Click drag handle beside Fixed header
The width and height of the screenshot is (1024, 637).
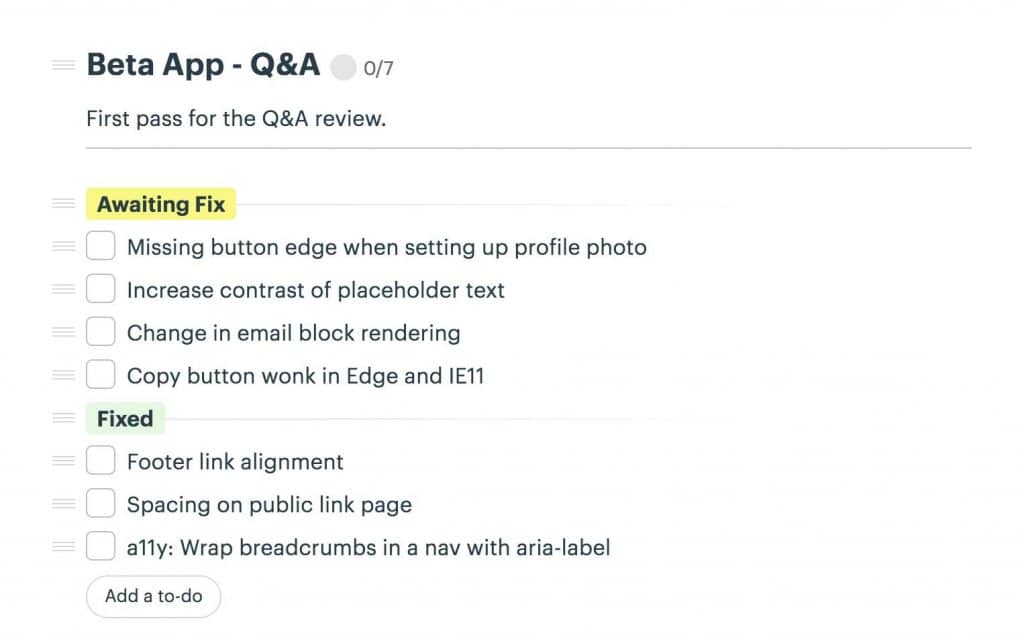point(64,418)
